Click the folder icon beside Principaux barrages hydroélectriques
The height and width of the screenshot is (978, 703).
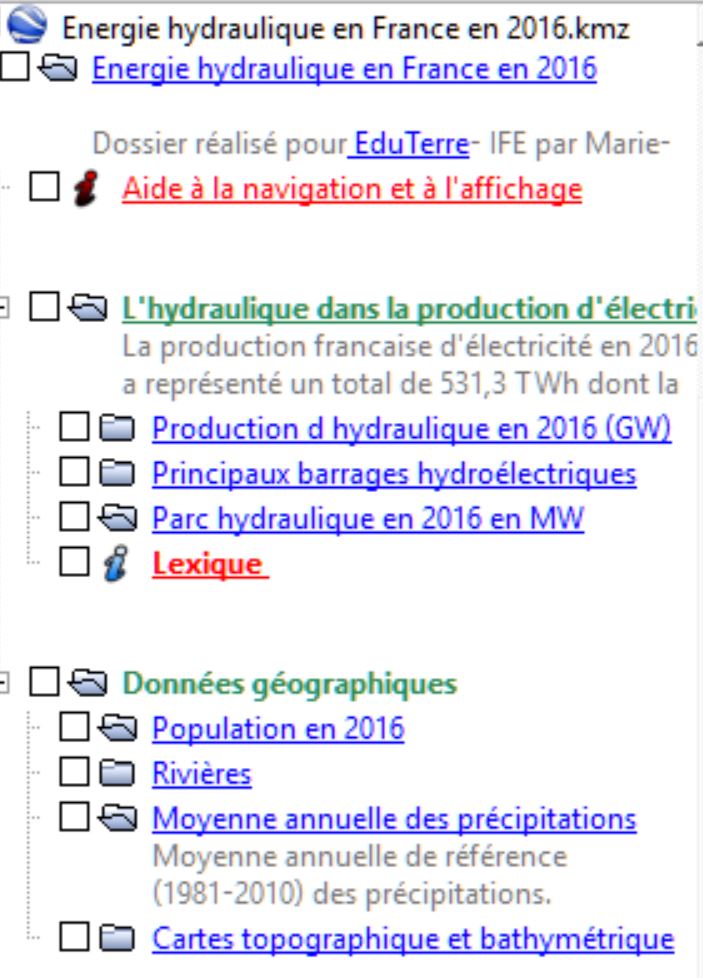pyautogui.click(x=119, y=473)
